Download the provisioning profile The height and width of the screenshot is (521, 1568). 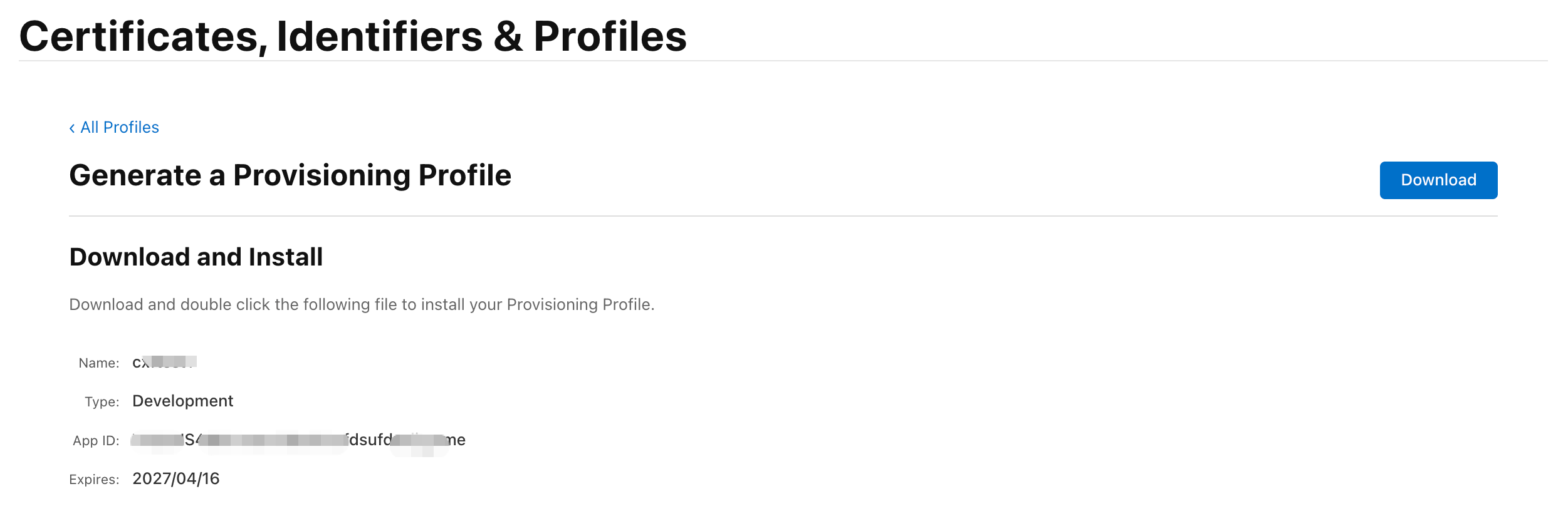point(1438,180)
